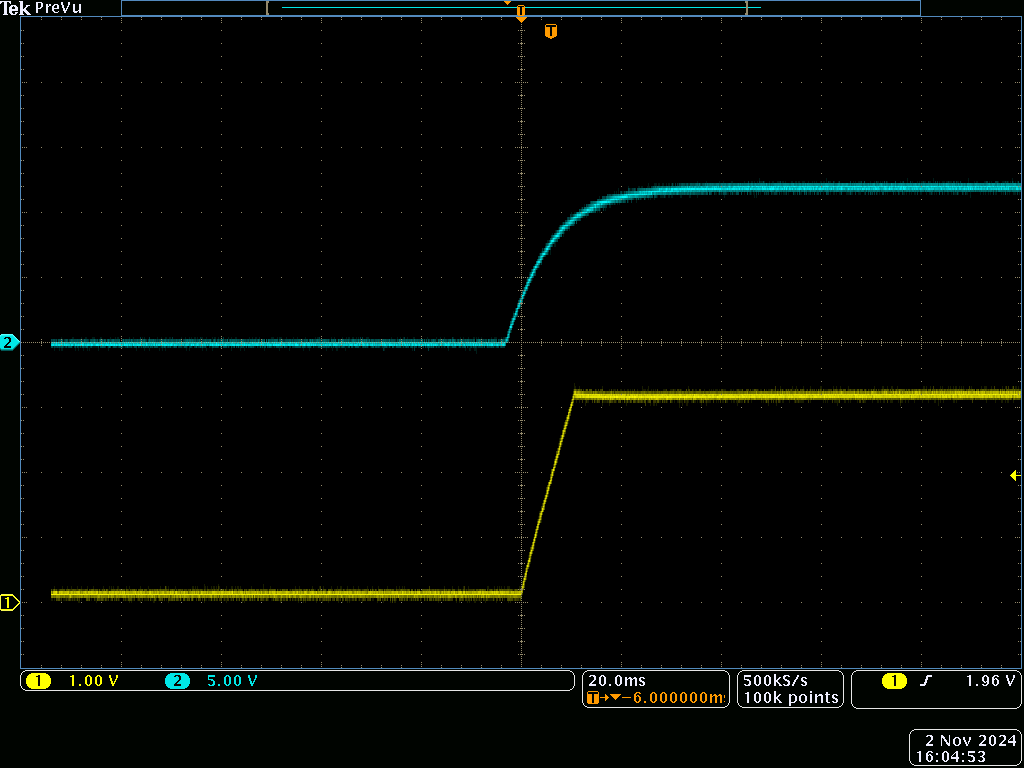The width and height of the screenshot is (1024, 768).
Task: Click the 20.0ms horizontal timebase readout
Action: [x=616, y=680]
